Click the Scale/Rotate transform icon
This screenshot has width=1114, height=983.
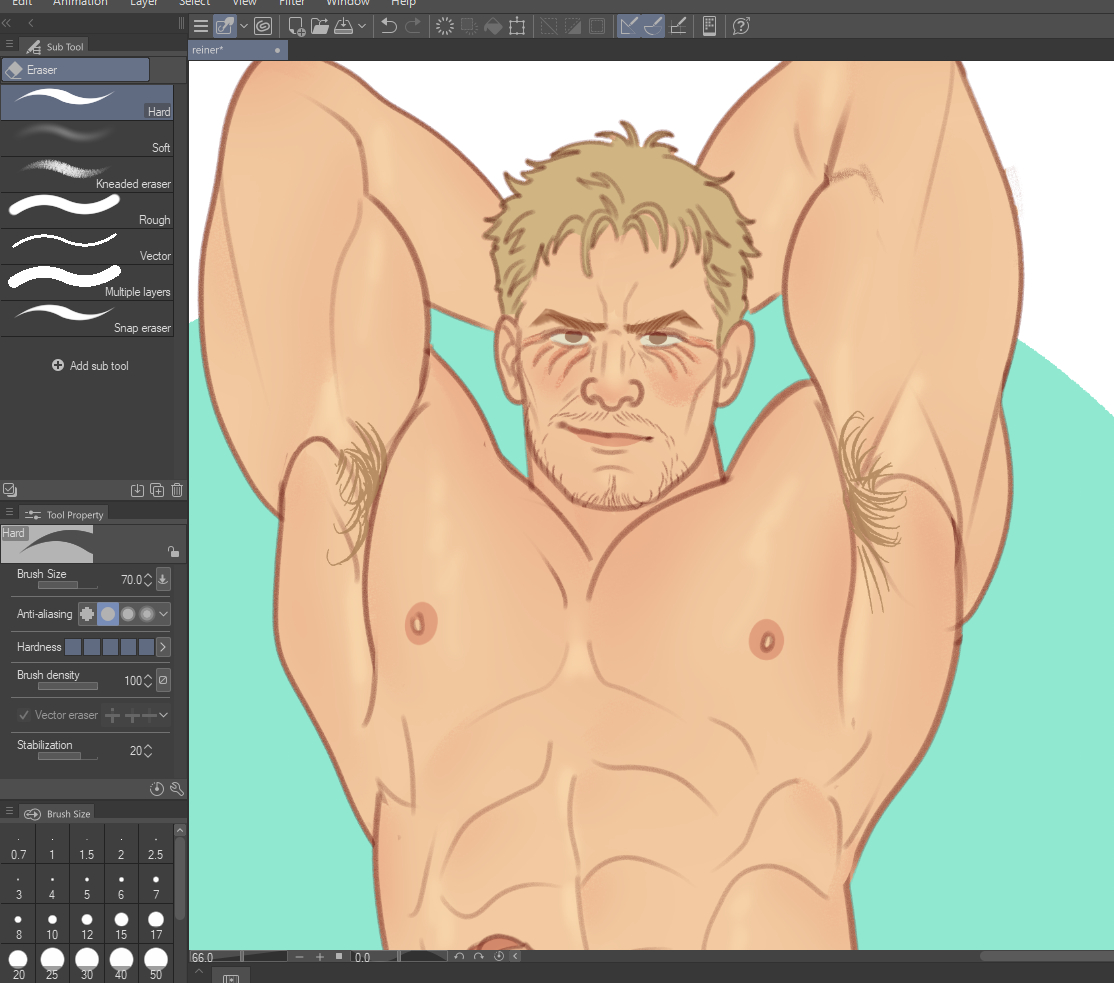[x=517, y=26]
